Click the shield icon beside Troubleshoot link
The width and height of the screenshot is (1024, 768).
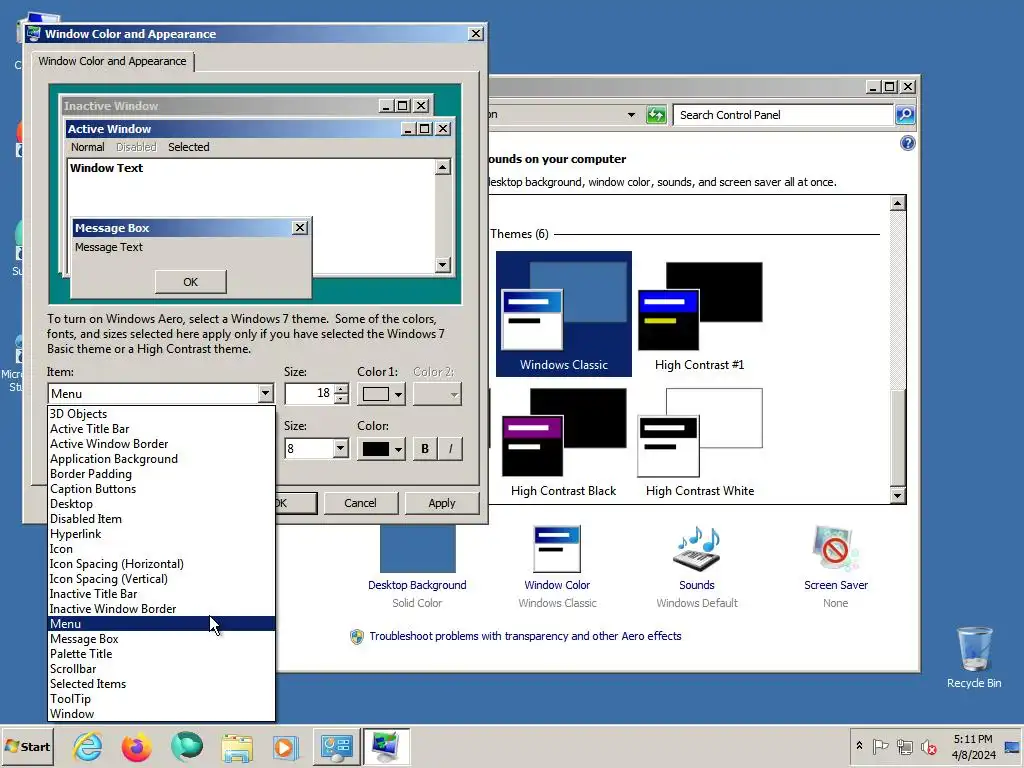pos(357,637)
